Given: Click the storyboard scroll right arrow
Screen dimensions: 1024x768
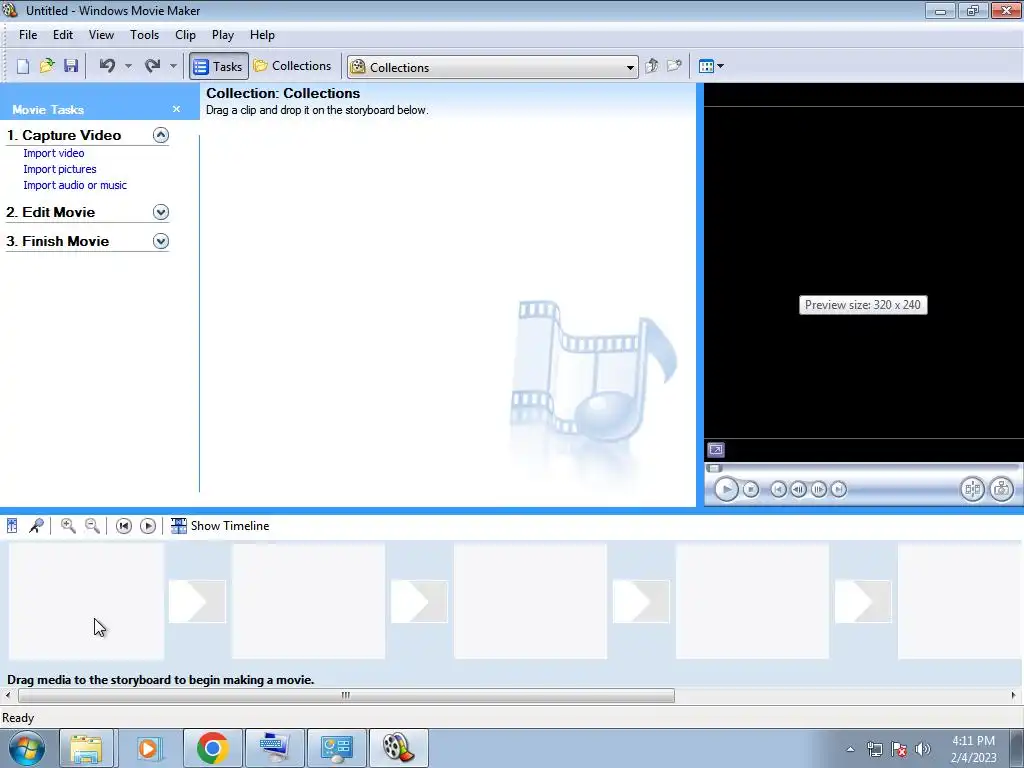Looking at the screenshot, I should pyautogui.click(x=1014, y=696).
